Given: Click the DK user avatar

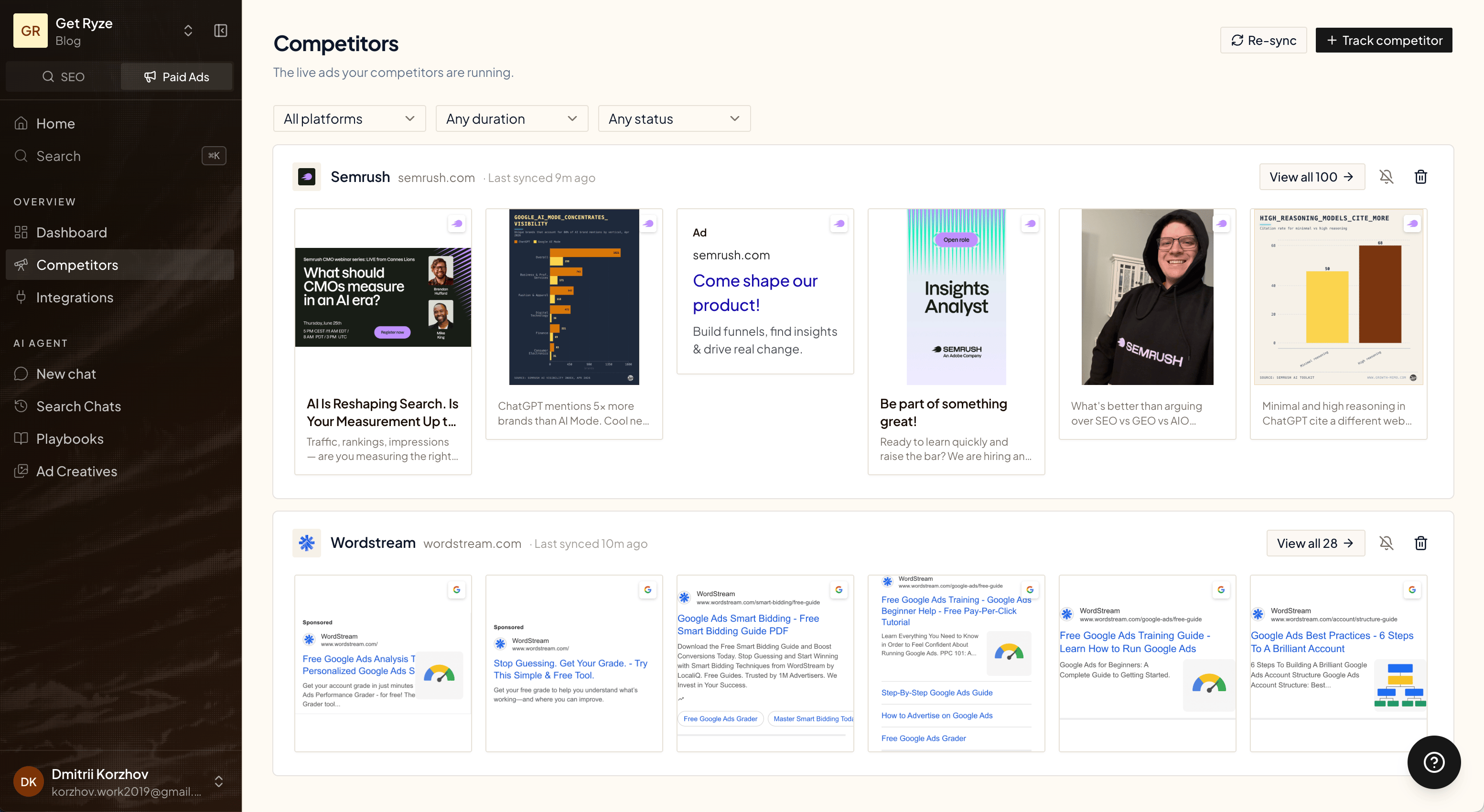Looking at the screenshot, I should click(28, 781).
